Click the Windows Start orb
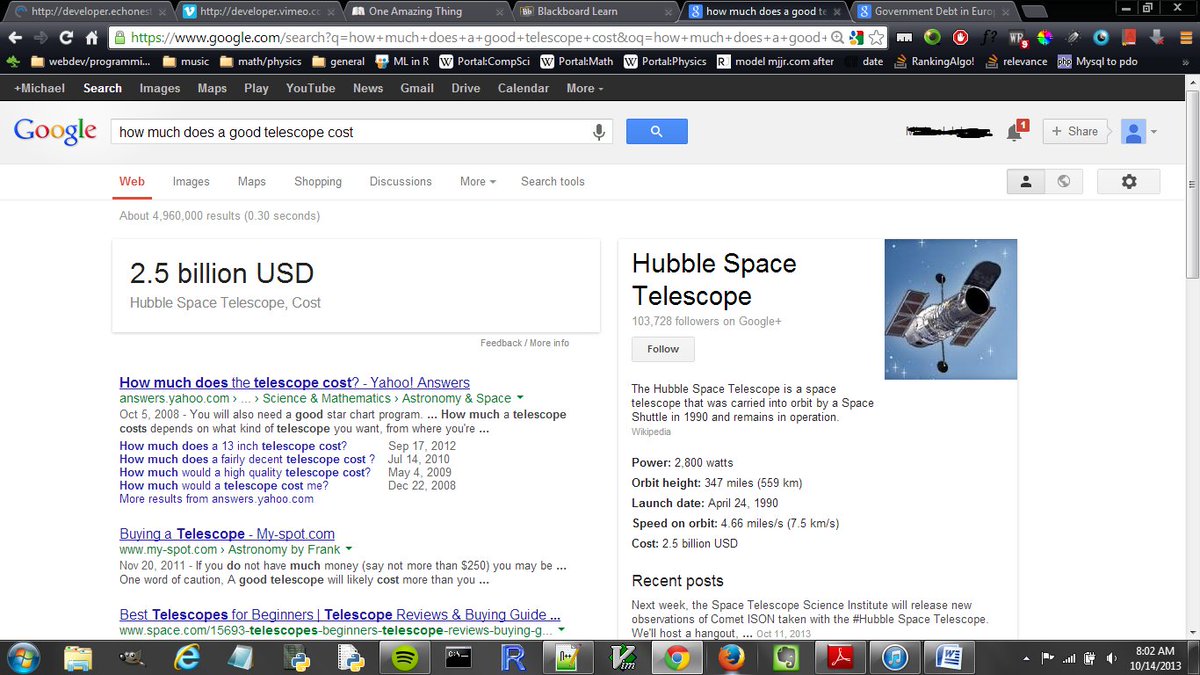The width and height of the screenshot is (1200, 675). coord(24,657)
